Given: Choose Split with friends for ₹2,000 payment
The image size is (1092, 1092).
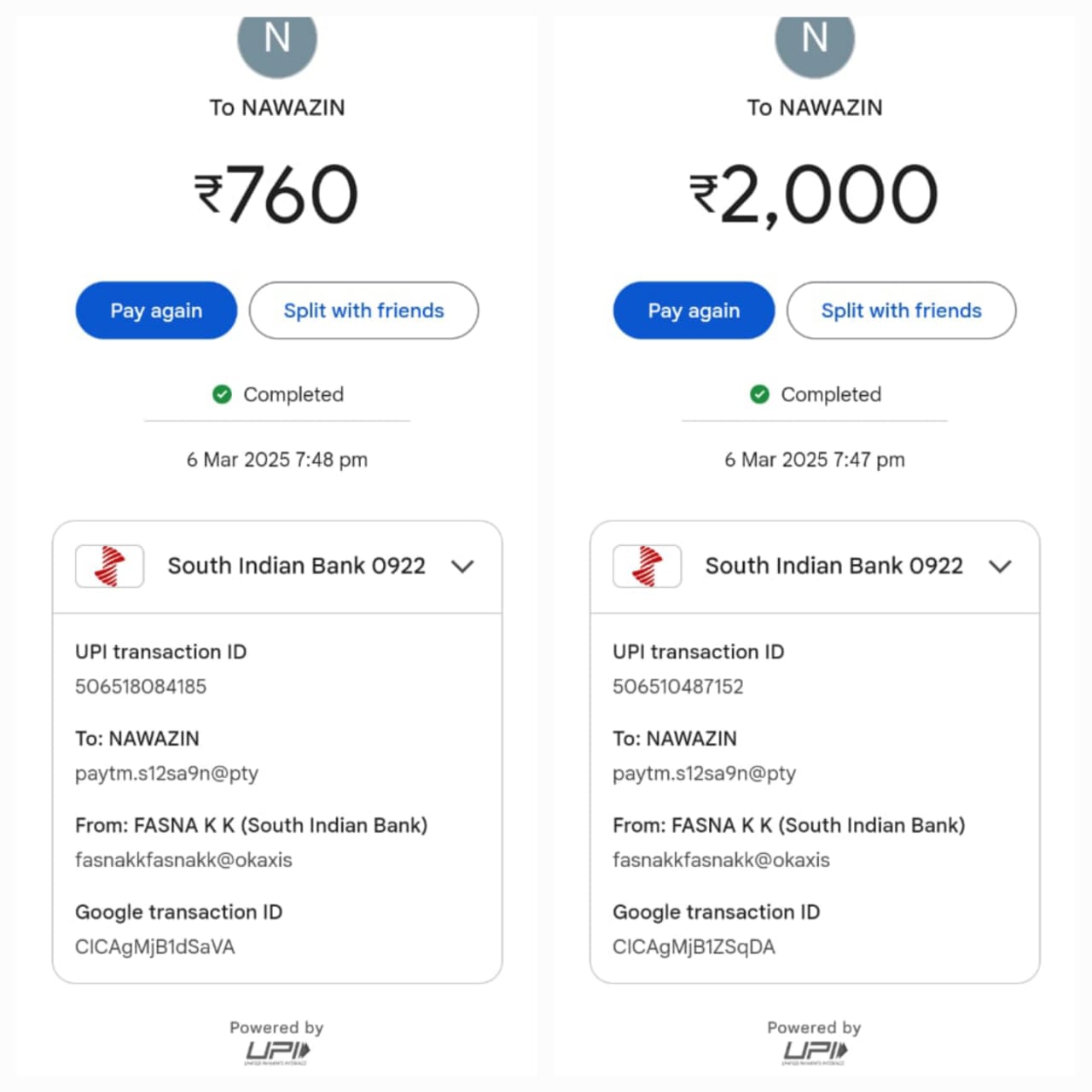Looking at the screenshot, I should tap(901, 311).
